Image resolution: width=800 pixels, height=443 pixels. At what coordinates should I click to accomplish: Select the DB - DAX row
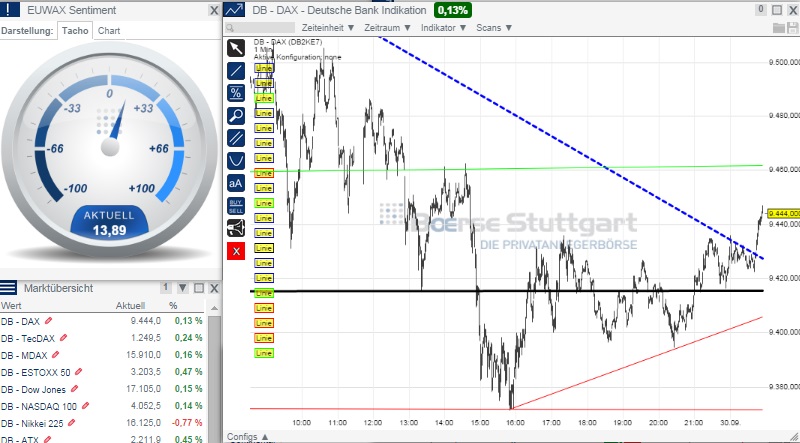pos(102,321)
